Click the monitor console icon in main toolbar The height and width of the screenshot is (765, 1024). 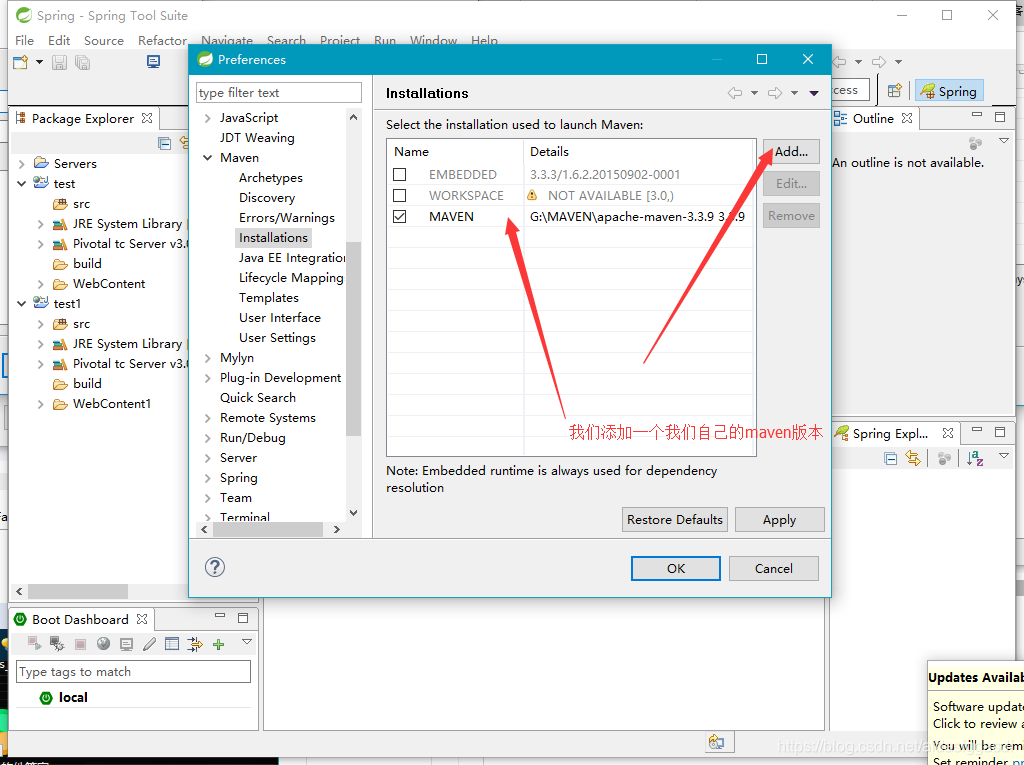(x=153, y=62)
